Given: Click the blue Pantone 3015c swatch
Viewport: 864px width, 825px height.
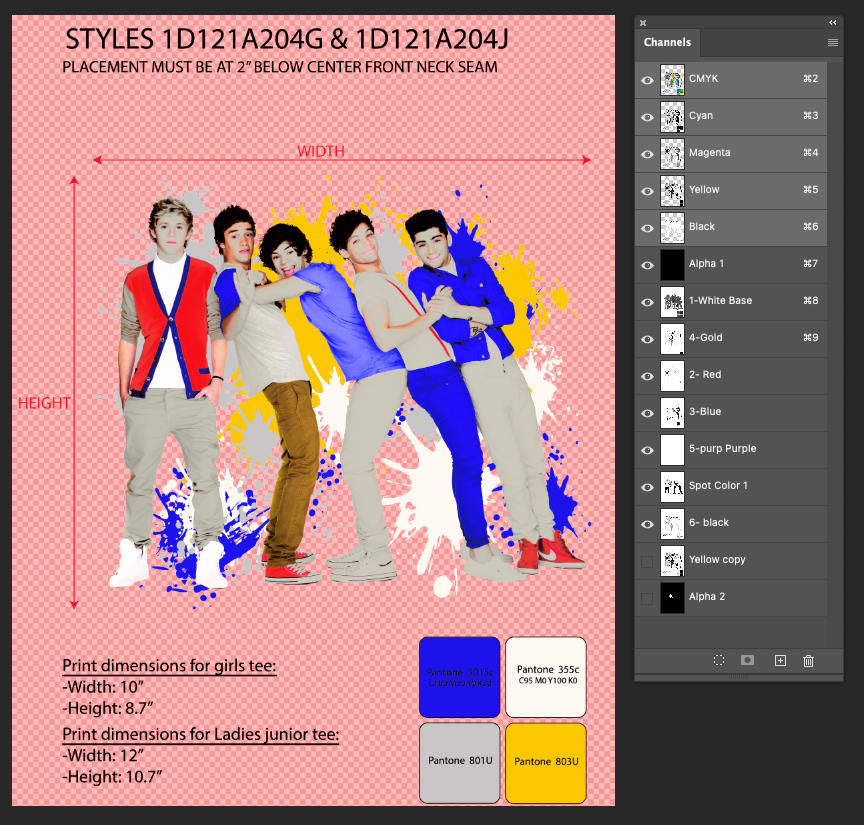Looking at the screenshot, I should [x=460, y=677].
